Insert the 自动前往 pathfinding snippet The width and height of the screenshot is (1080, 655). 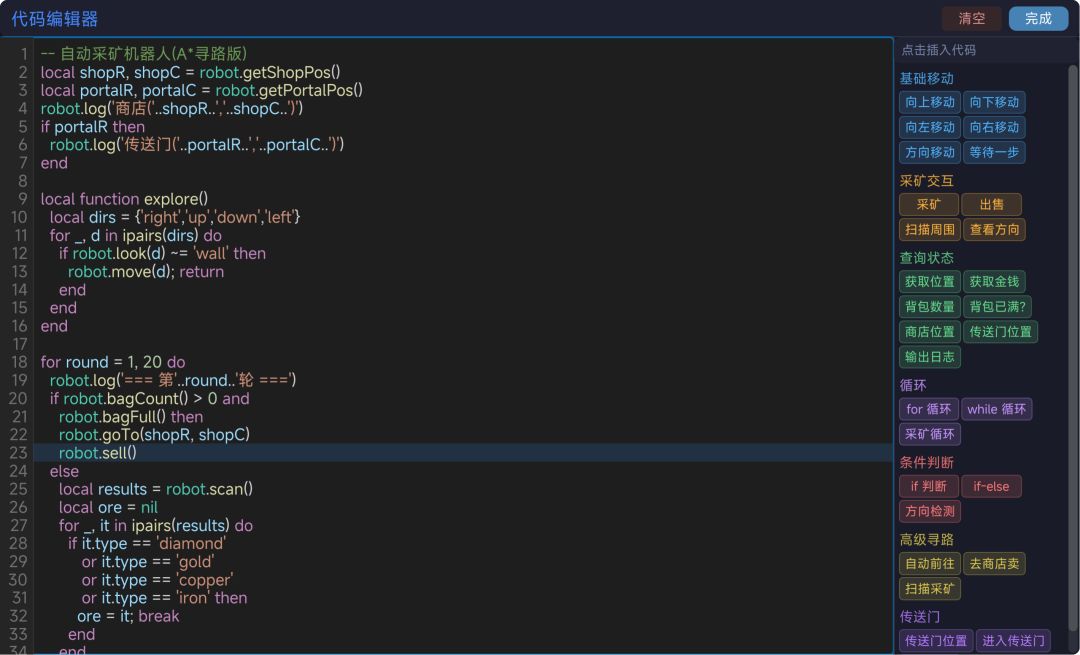point(929,563)
